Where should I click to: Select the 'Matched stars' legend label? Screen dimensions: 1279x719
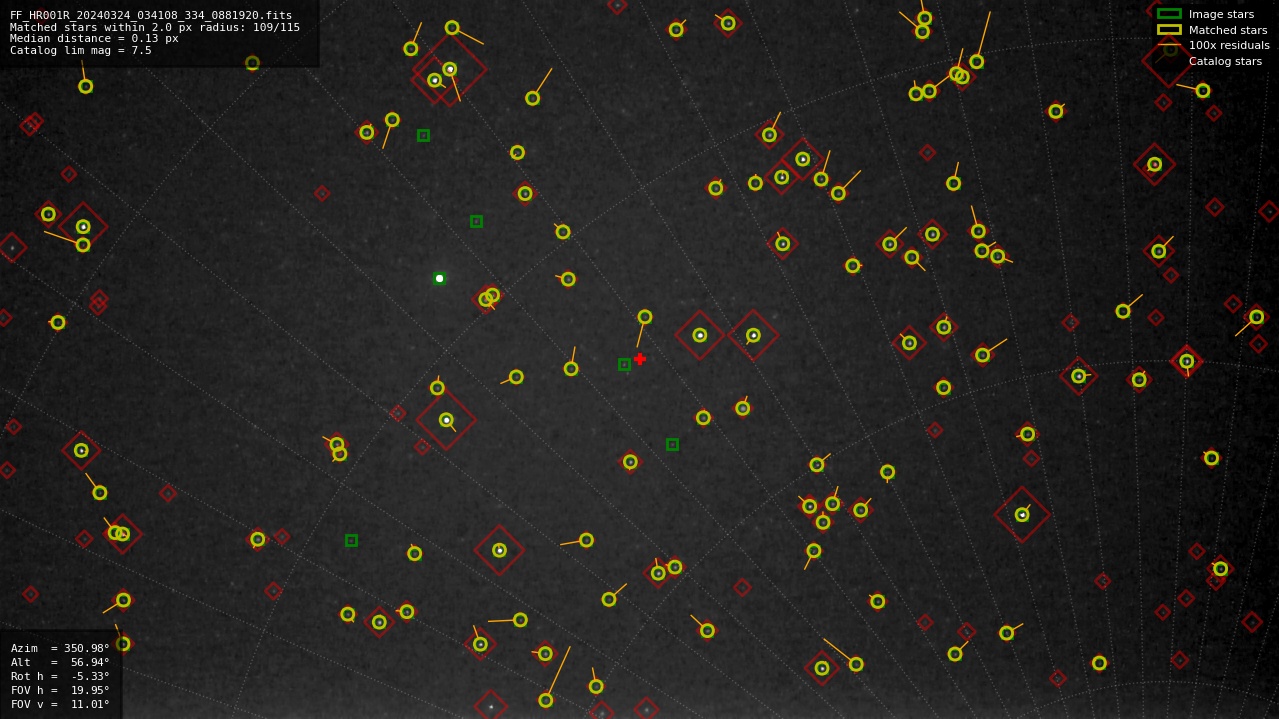tap(1228, 30)
